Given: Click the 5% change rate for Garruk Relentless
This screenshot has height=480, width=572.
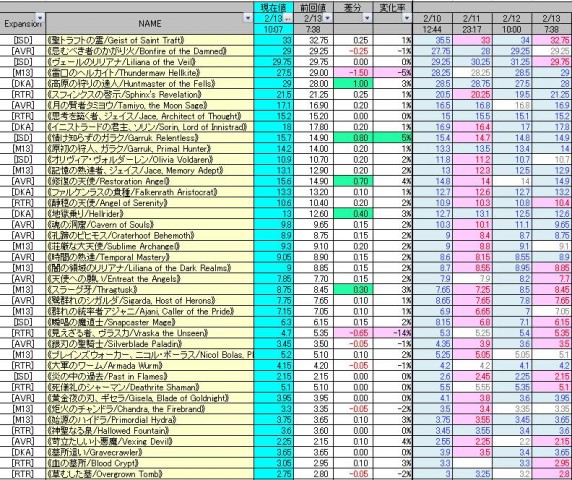Looking at the screenshot, I should (393, 138).
